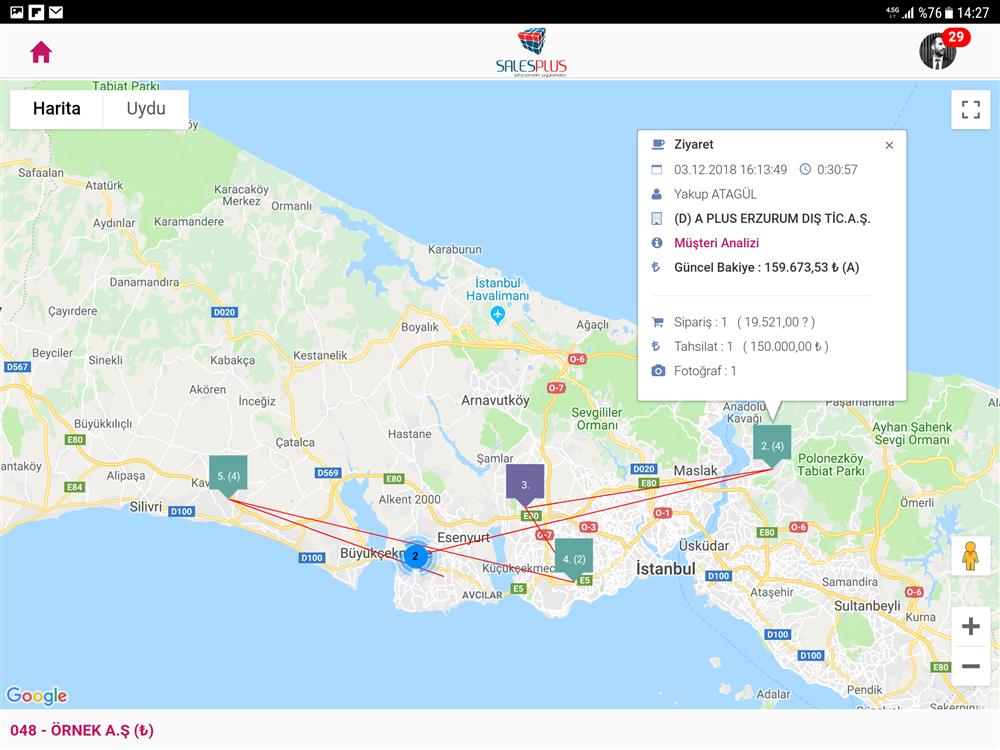Click the İstanbul Havalimanı airport icon

(497, 314)
